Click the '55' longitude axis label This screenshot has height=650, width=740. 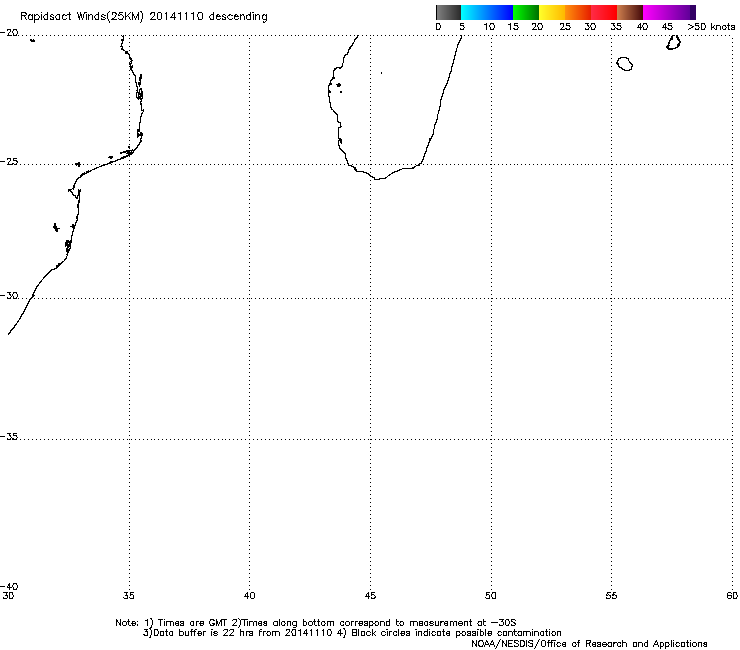tap(611, 596)
